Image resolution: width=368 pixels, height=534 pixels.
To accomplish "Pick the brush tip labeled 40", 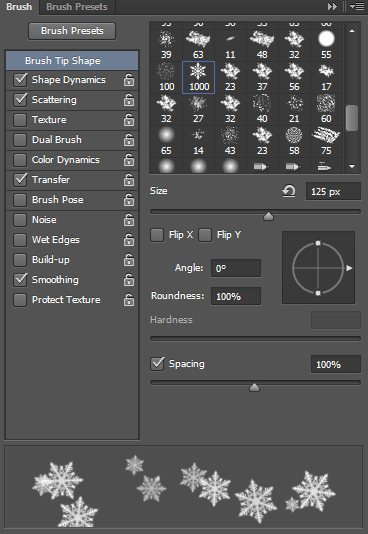I will click(262, 109).
